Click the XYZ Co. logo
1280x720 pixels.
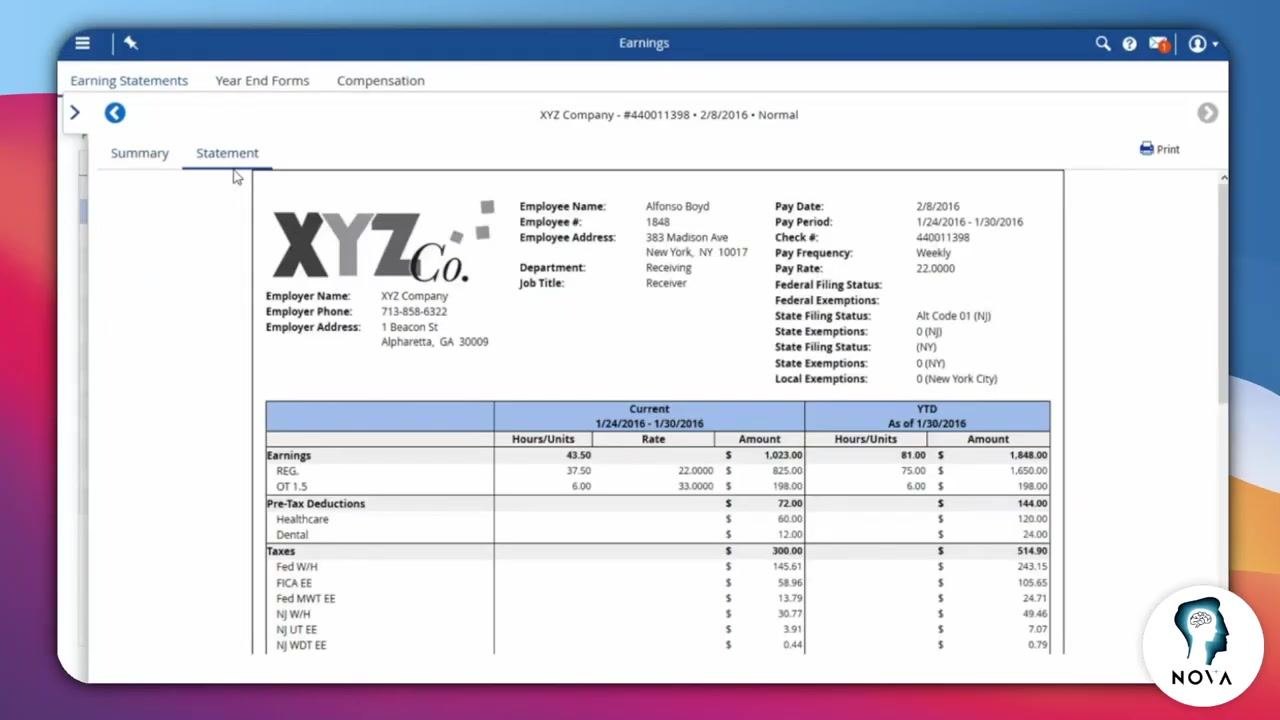coord(384,241)
